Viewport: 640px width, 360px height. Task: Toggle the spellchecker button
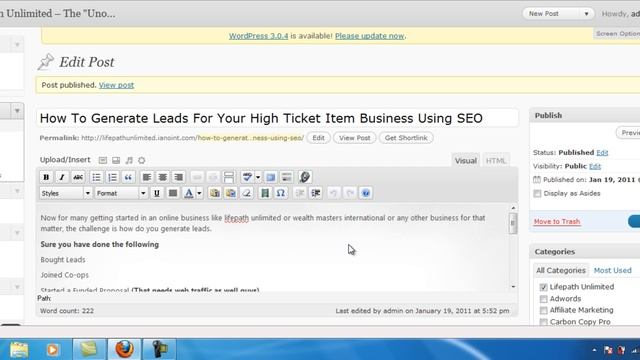(x=247, y=177)
